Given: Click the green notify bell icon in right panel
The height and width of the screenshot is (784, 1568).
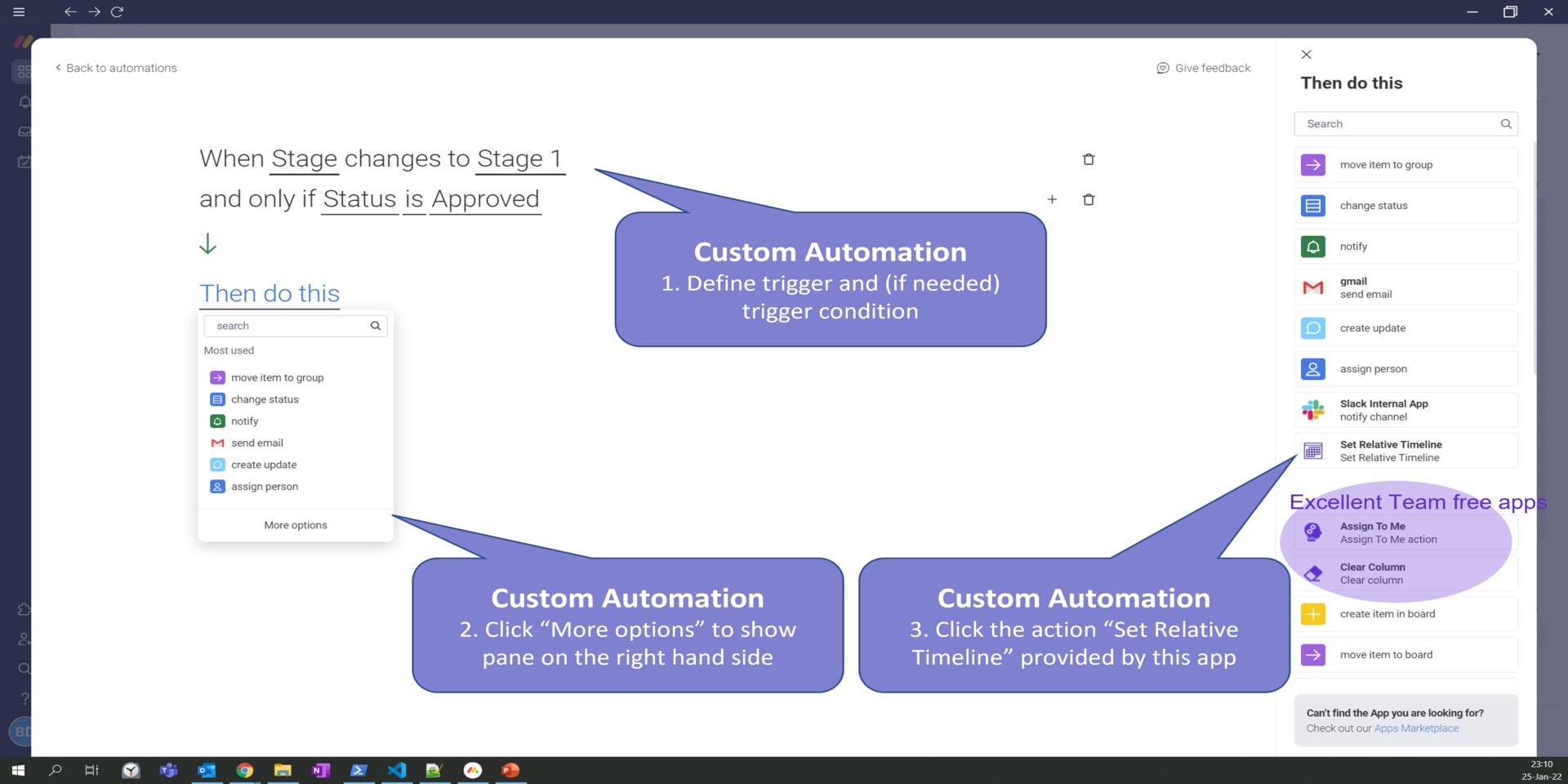Looking at the screenshot, I should pyautogui.click(x=1312, y=247).
